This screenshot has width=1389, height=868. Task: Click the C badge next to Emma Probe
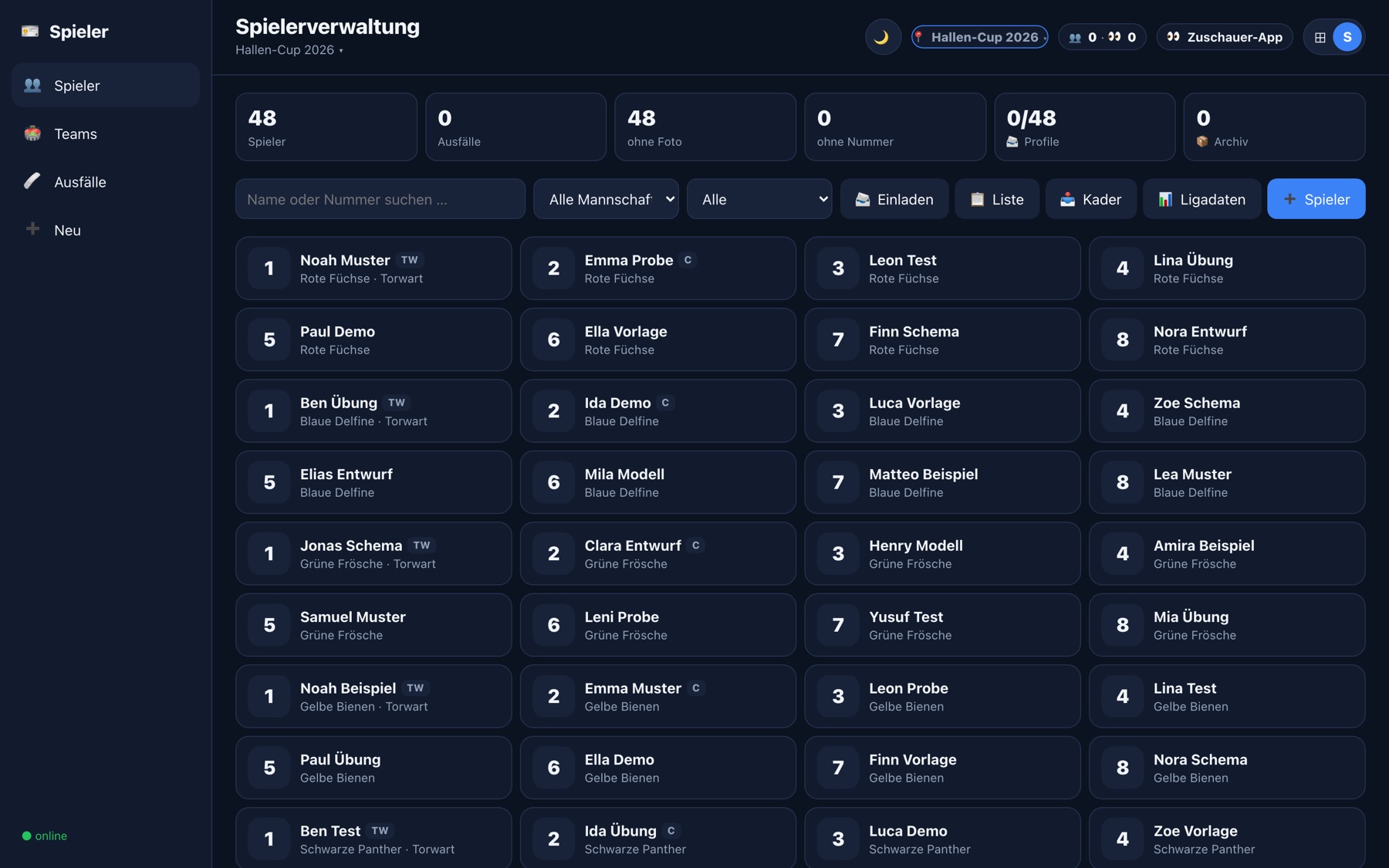pos(688,260)
